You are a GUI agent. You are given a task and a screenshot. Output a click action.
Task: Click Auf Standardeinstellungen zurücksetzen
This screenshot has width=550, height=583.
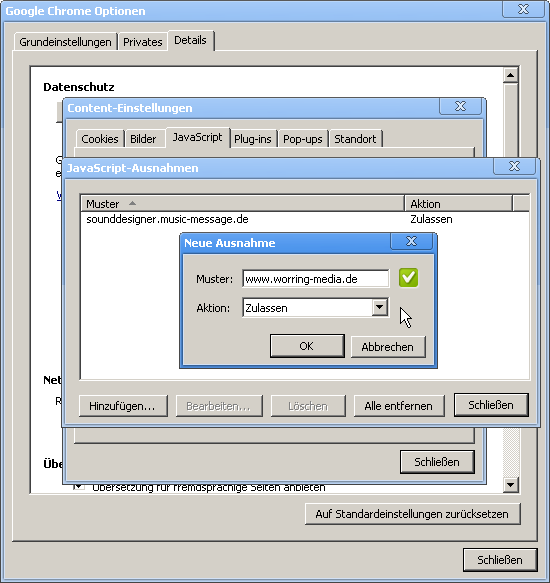click(x=412, y=514)
